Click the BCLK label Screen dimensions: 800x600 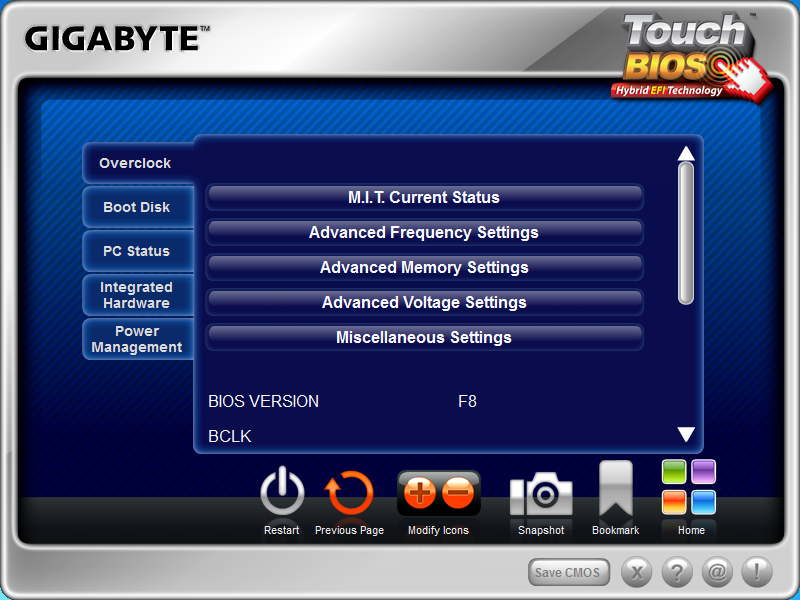point(230,436)
